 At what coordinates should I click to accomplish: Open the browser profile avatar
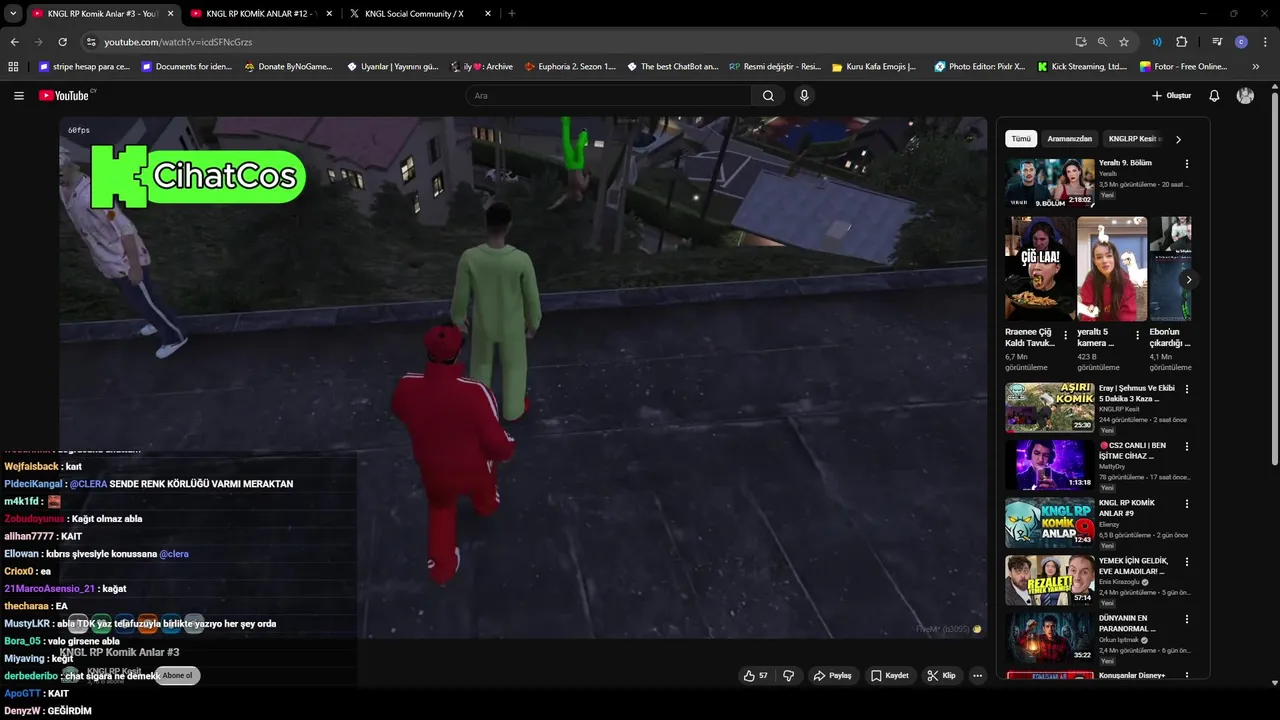click(x=1241, y=42)
